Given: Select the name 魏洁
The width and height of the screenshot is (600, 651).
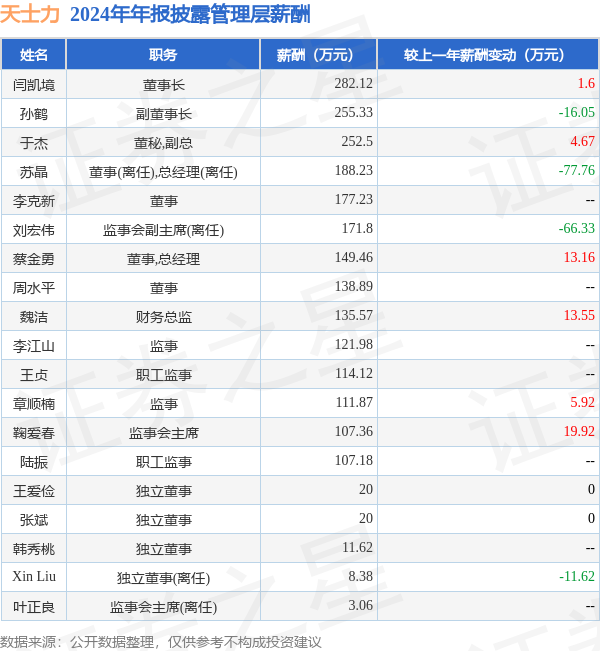Looking at the screenshot, I should 34,317.
